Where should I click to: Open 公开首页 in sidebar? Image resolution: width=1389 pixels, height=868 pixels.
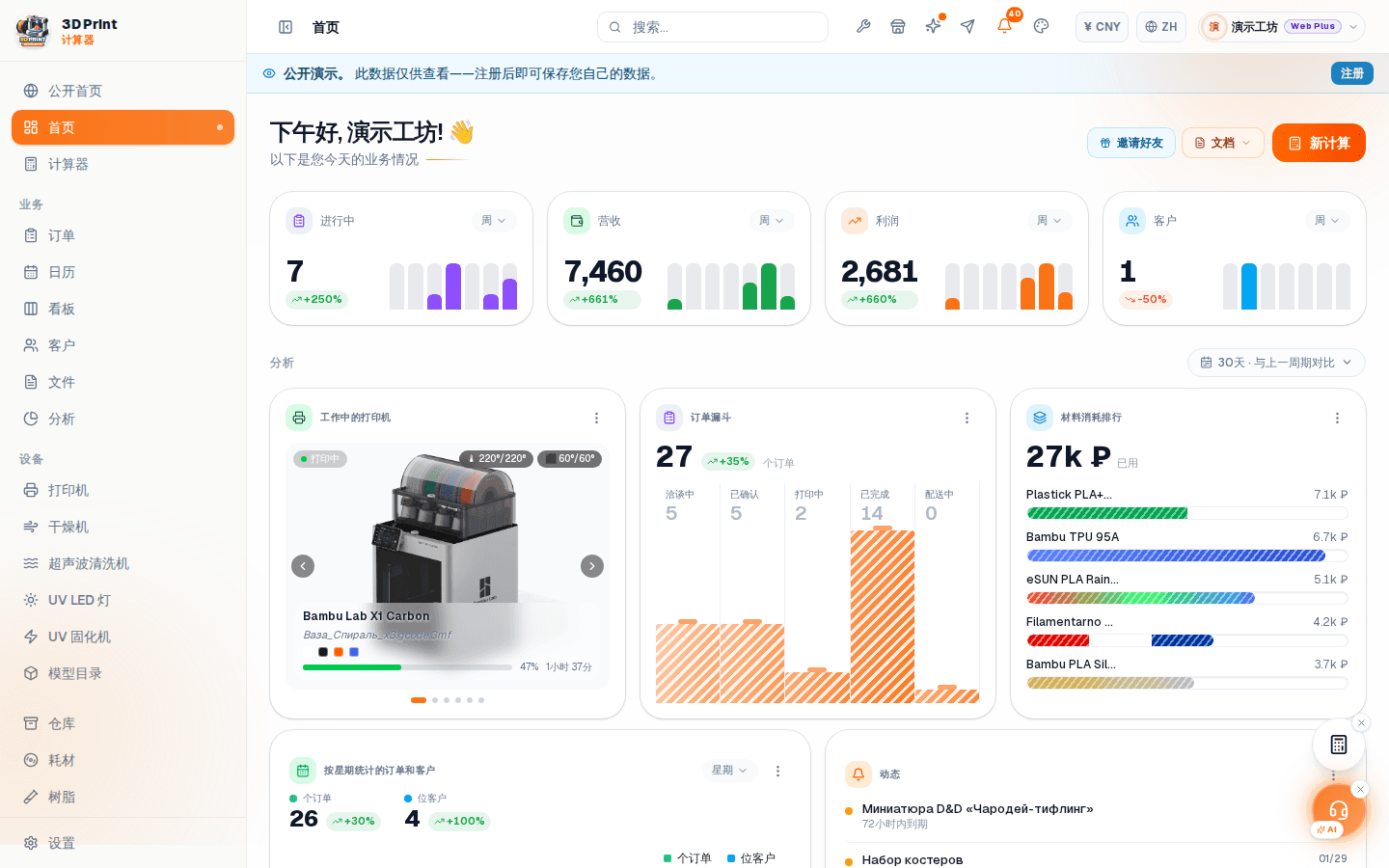click(x=123, y=91)
